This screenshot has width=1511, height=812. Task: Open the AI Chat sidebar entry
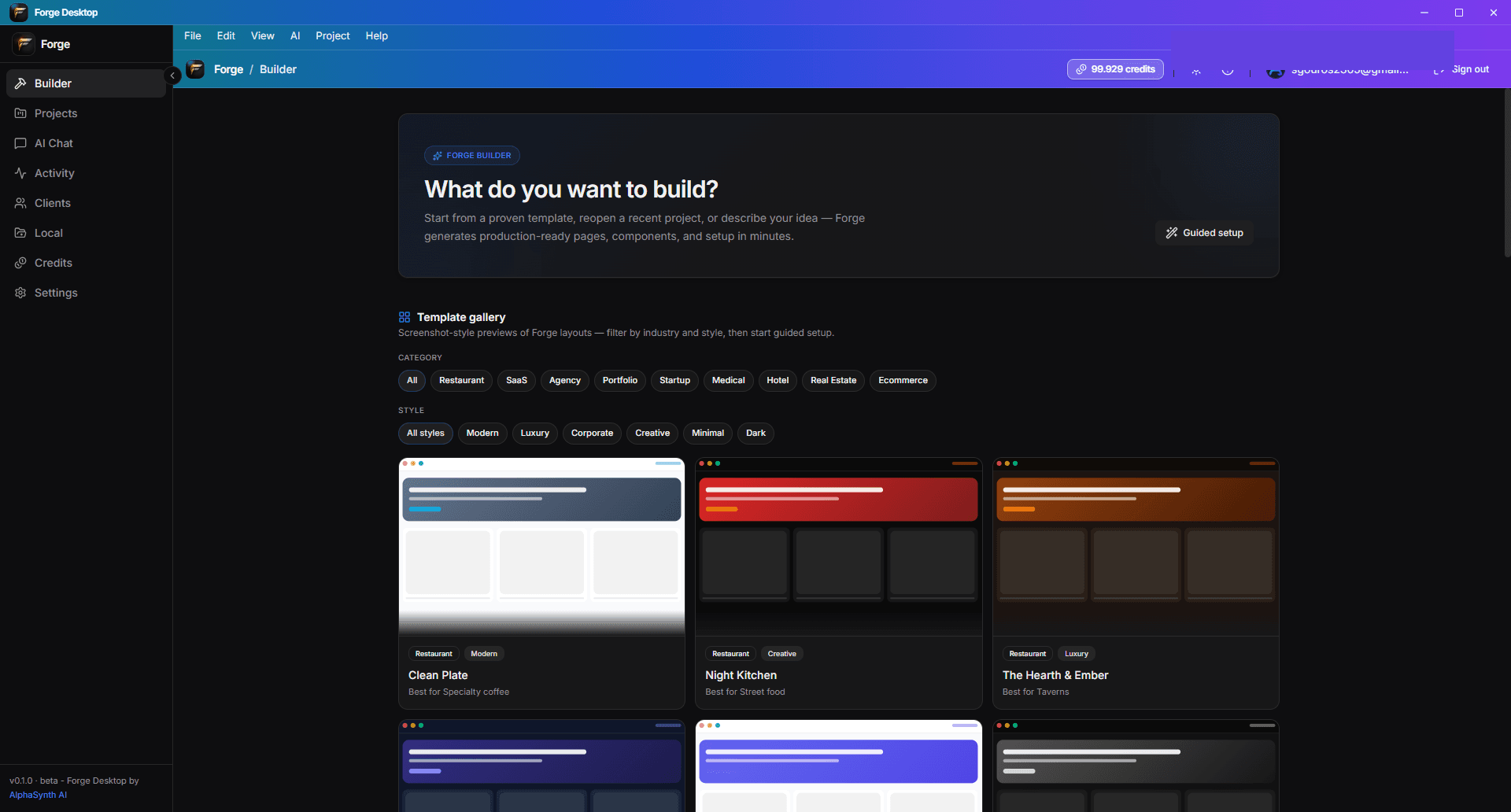86,143
